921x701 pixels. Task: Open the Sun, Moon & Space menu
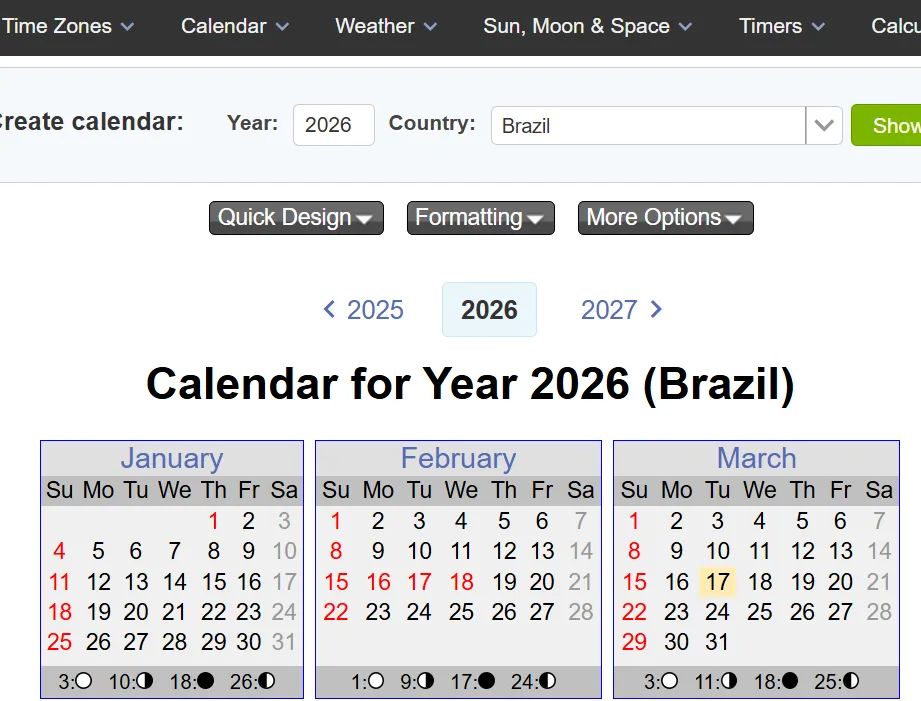(x=587, y=26)
